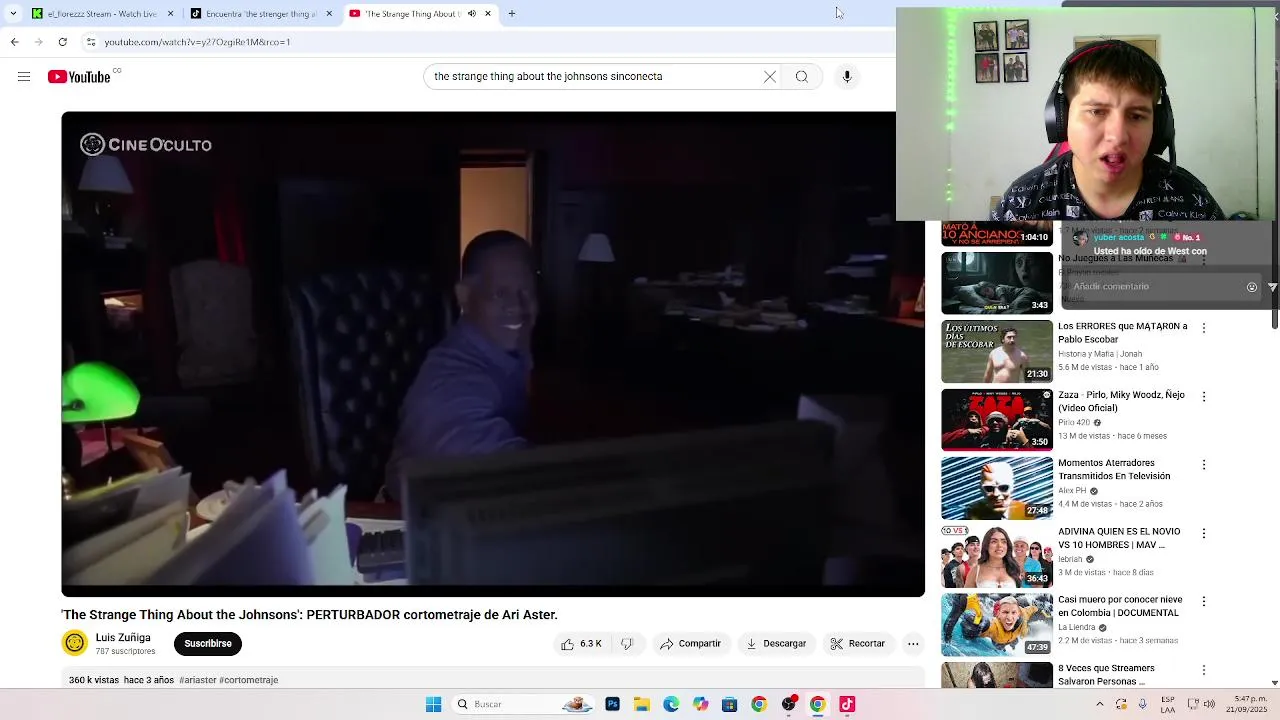
Task: Launch Microsoft Edge from the taskbar
Action: pos(671,705)
